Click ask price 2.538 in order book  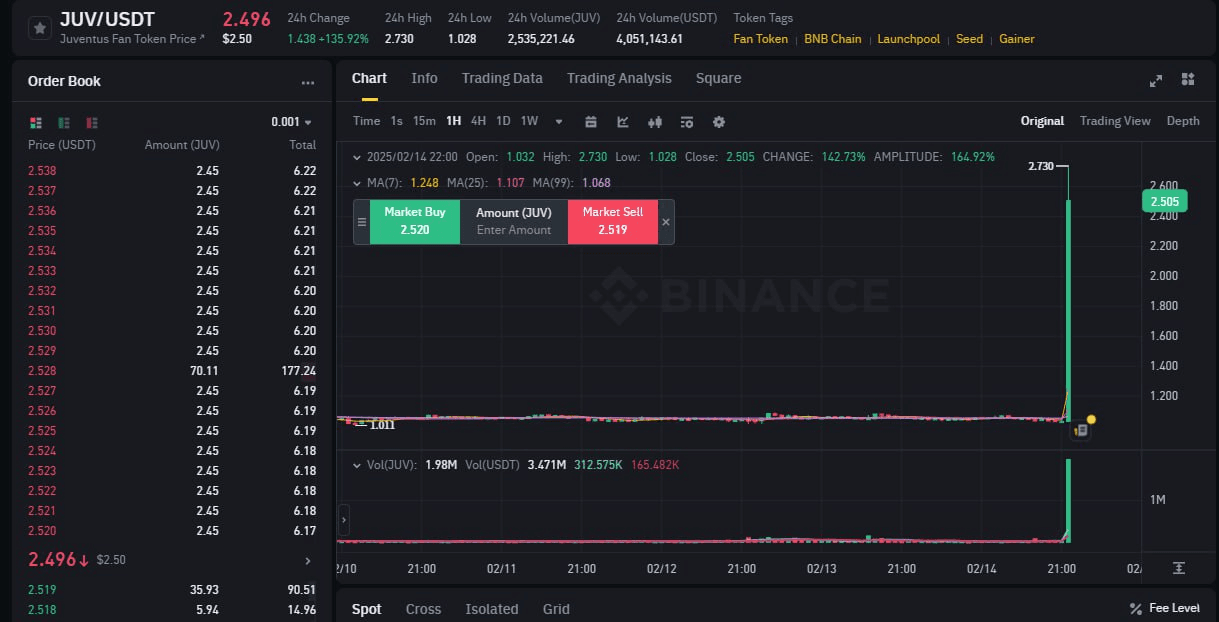(42, 171)
